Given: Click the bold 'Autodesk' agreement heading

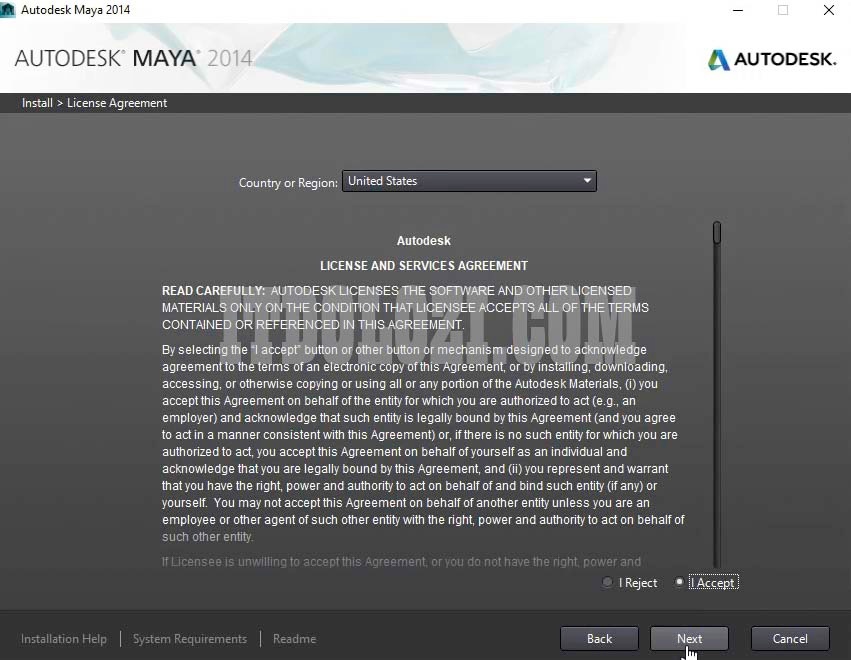Looking at the screenshot, I should tap(424, 240).
